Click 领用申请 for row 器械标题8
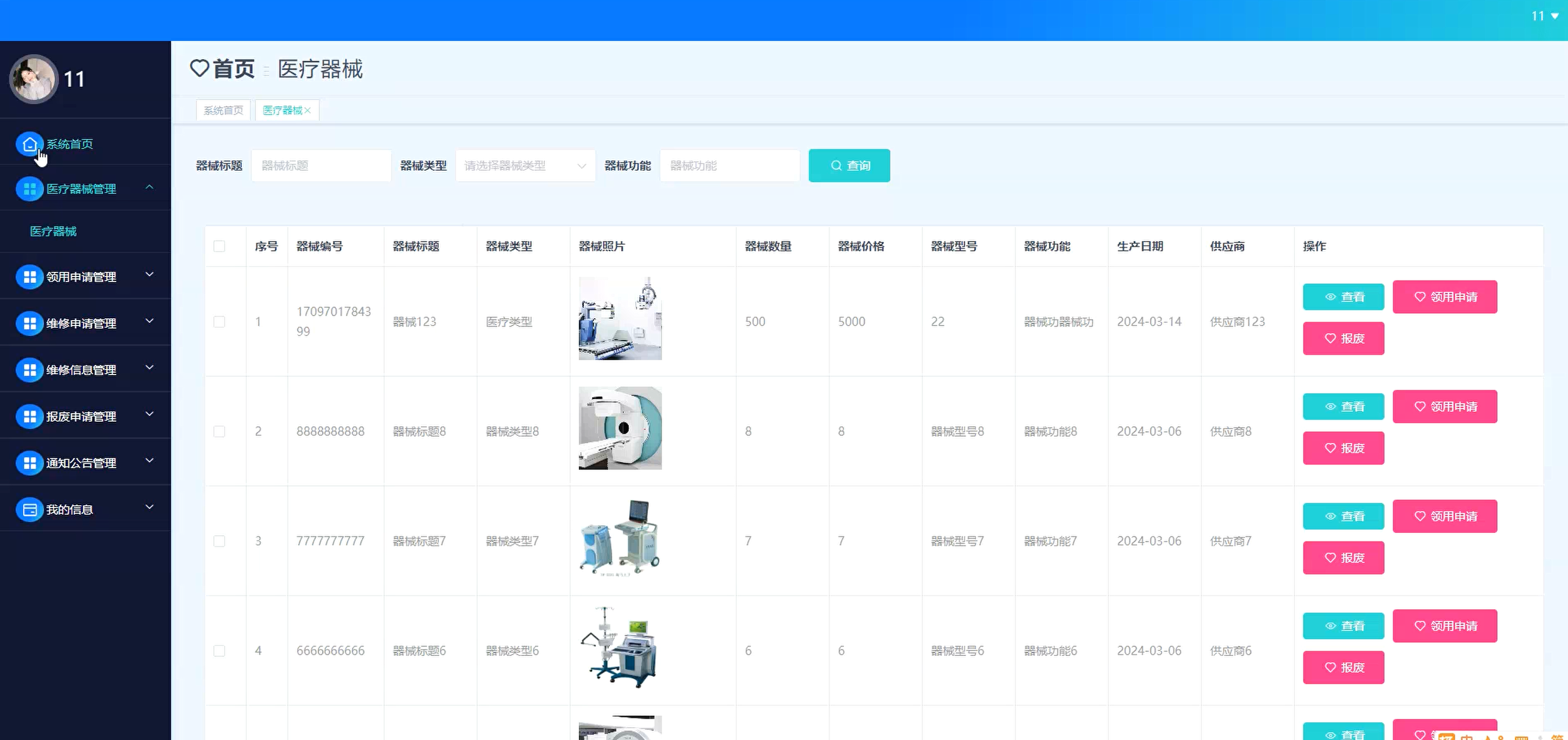Screen dimensions: 1568x740 point(1445,407)
